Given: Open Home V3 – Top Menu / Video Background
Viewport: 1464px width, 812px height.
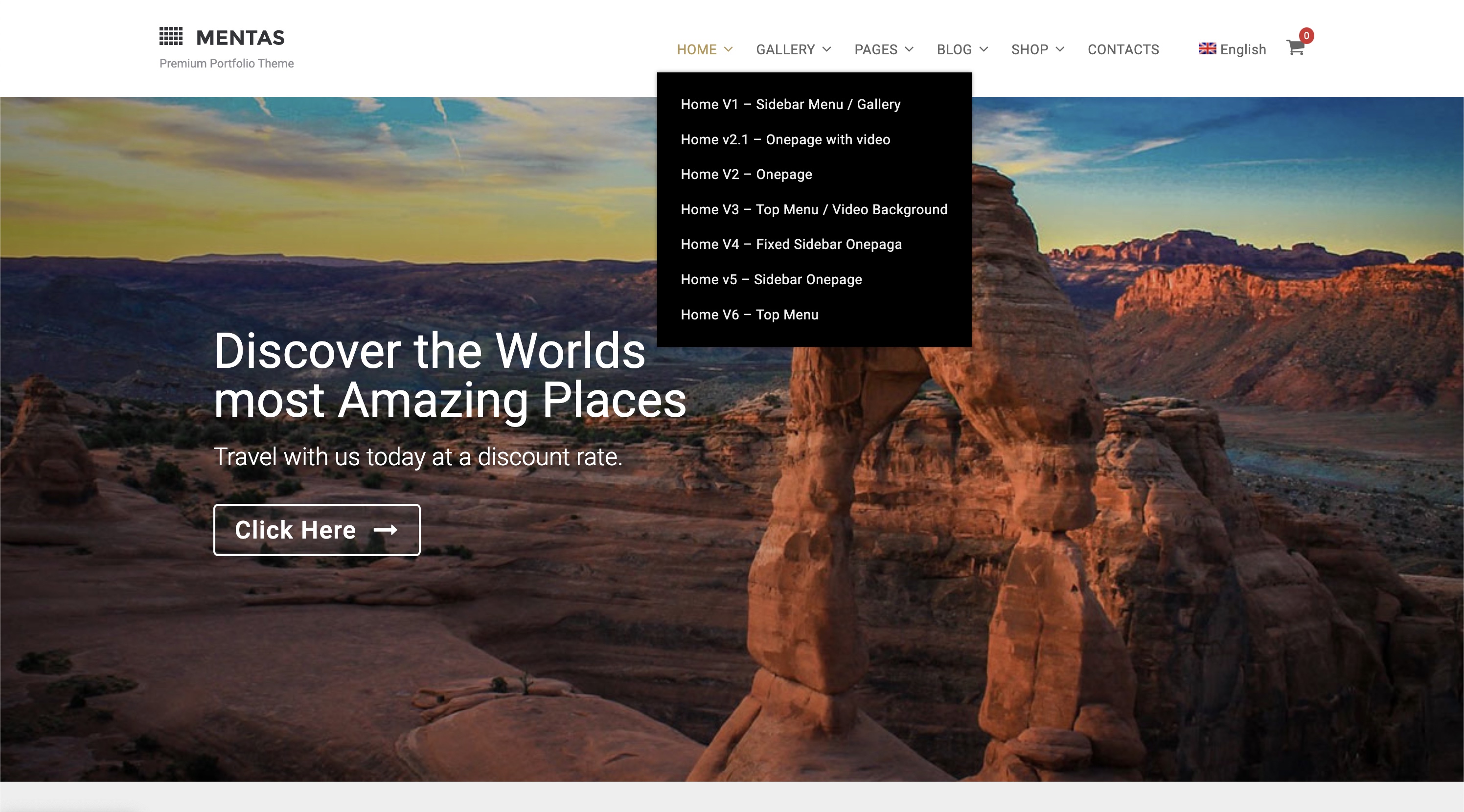Looking at the screenshot, I should pos(813,210).
